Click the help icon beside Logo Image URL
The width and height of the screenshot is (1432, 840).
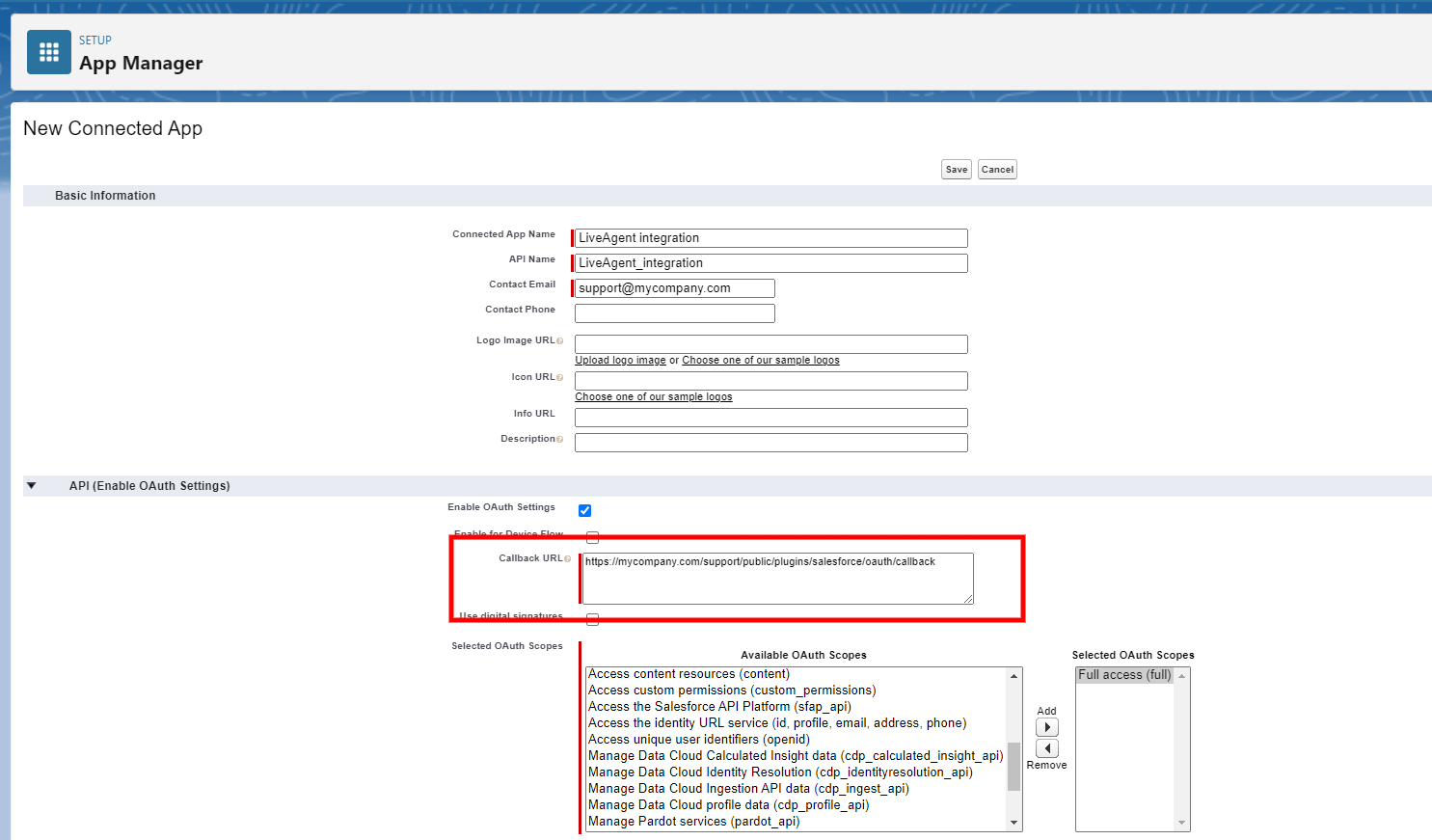click(x=561, y=340)
